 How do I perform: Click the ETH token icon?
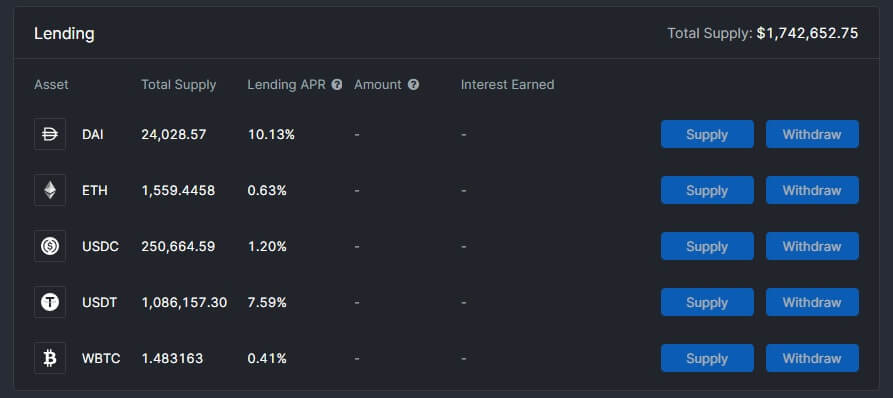[x=50, y=190]
